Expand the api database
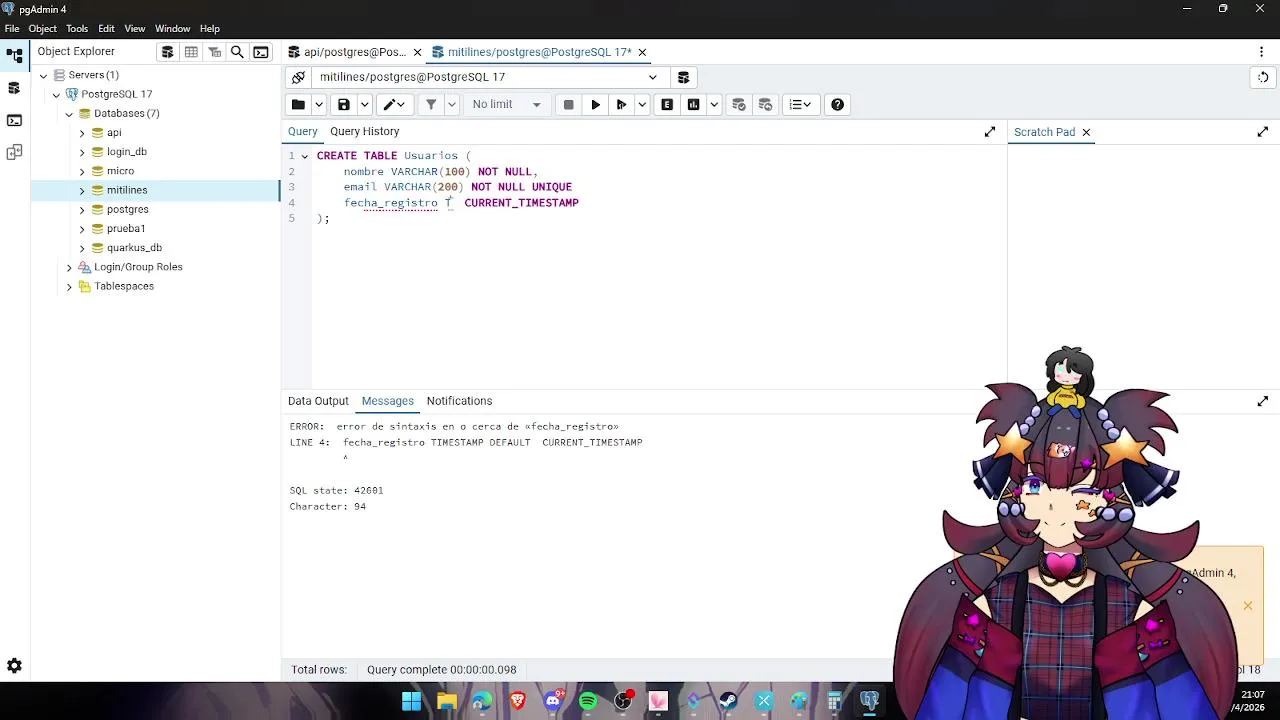The image size is (1280, 720). 82,132
